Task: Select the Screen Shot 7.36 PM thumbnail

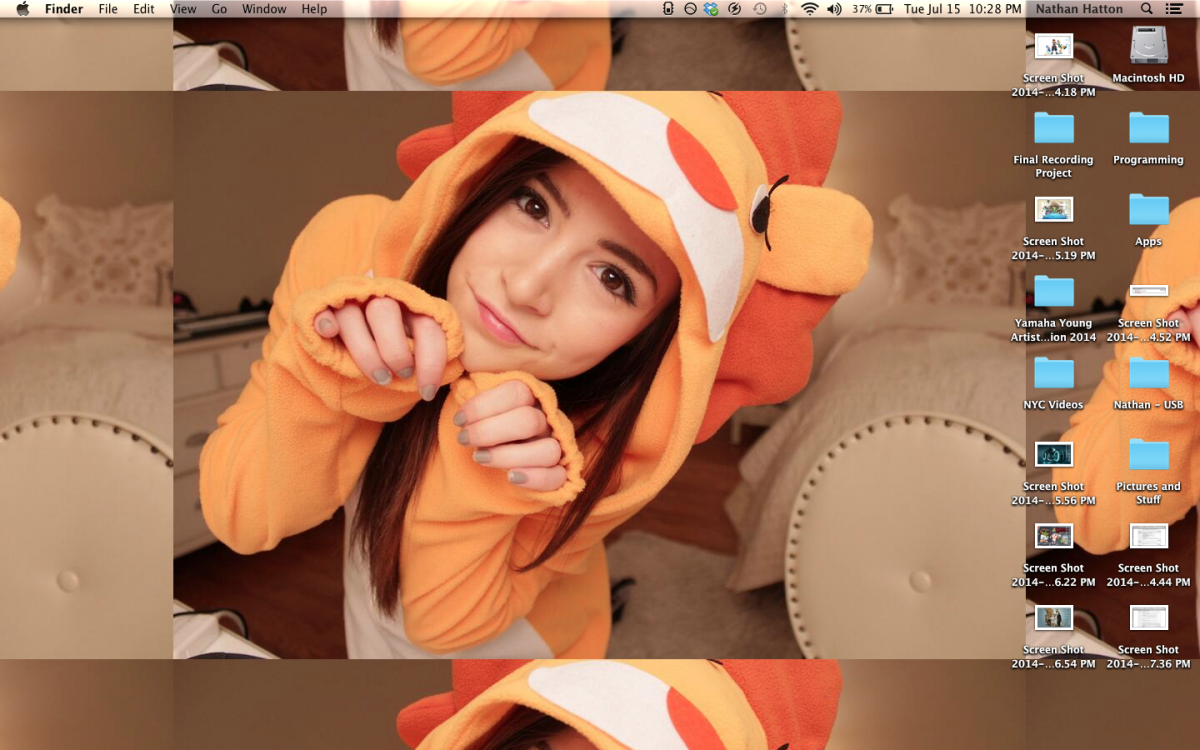Action: point(1148,618)
